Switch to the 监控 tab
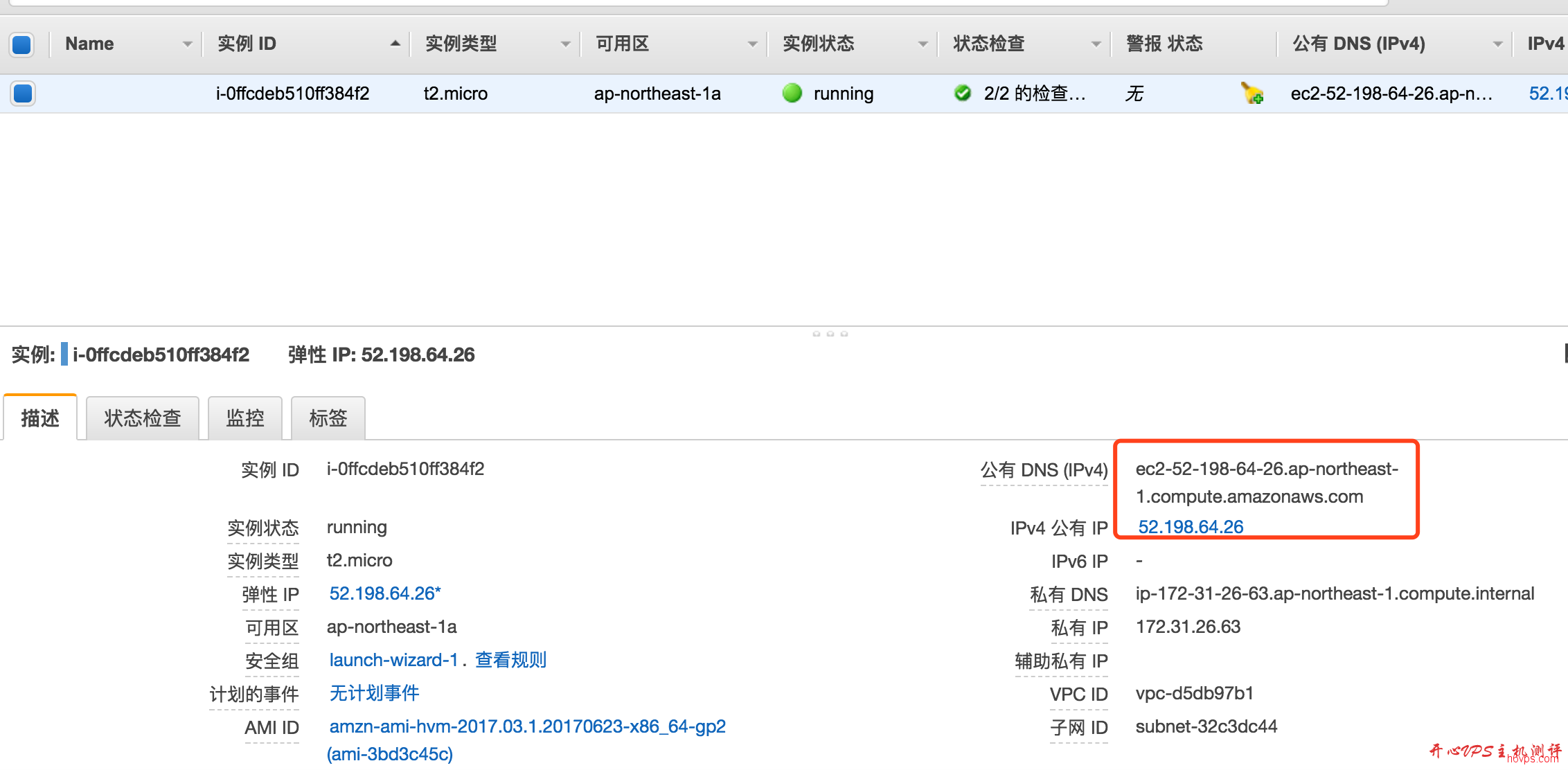The height and width of the screenshot is (770, 1568). 244,418
